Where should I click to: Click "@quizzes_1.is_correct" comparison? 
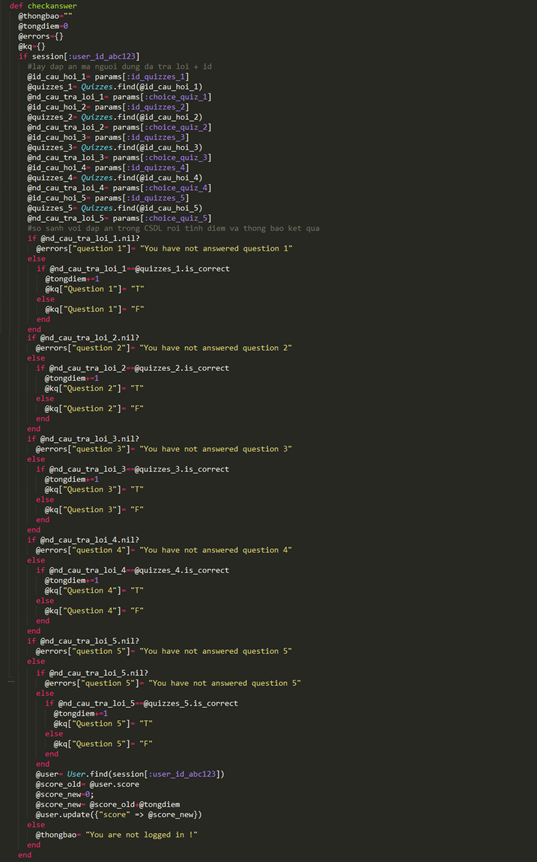[182, 269]
